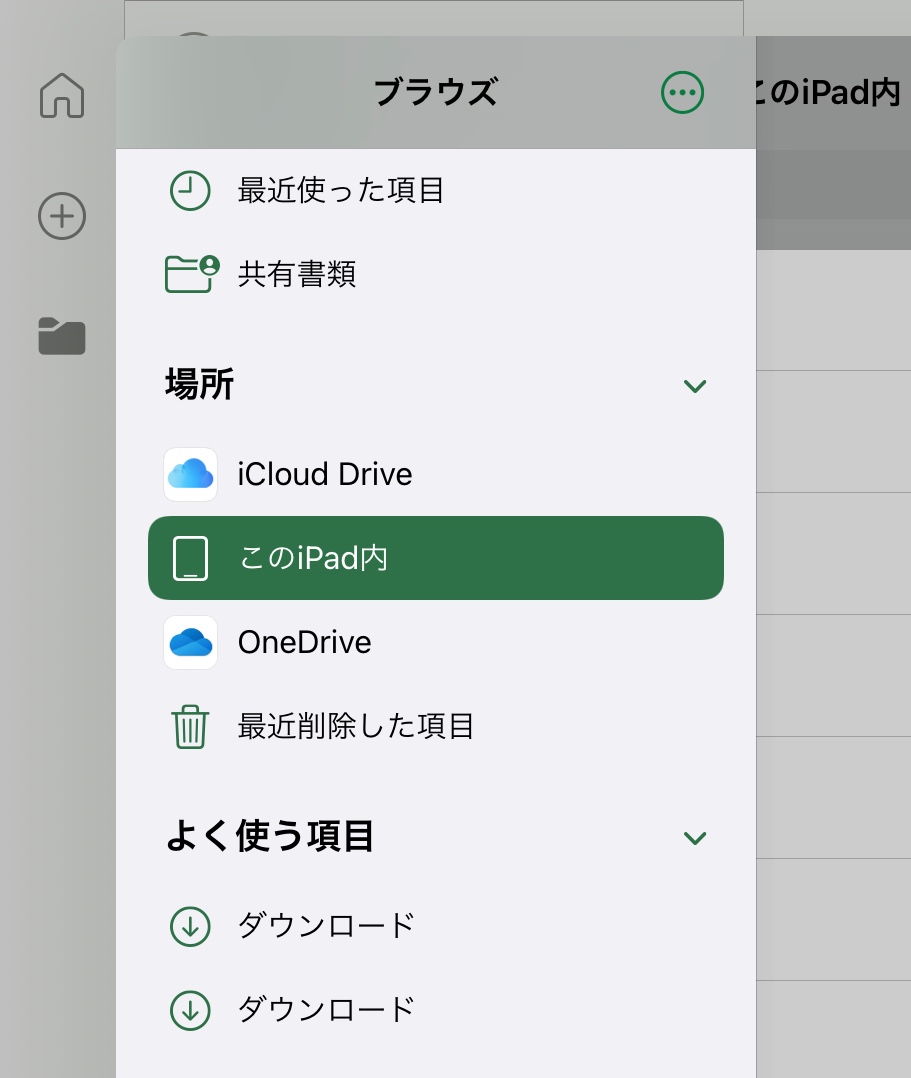Viewport: 911px width, 1078px height.
Task: Tap the iPad device icon
Action: coord(190,558)
